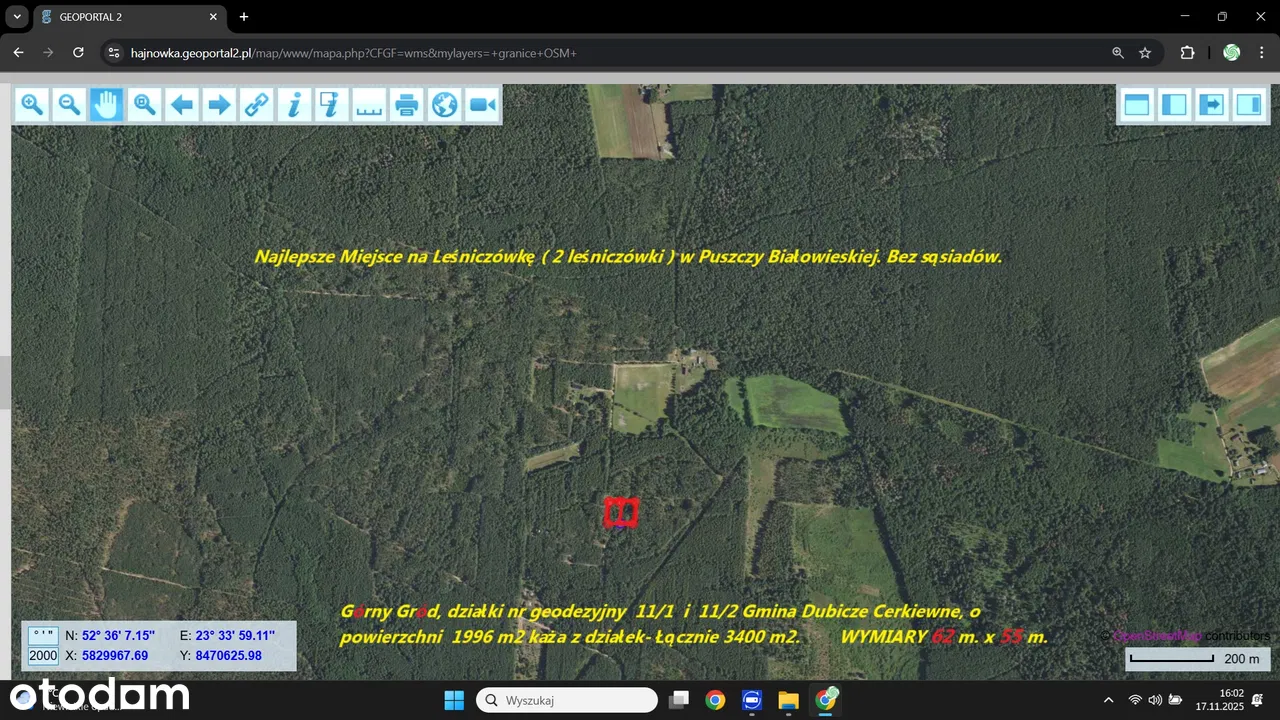
Task: Switch coordinate format with degrees button
Action: (43, 635)
